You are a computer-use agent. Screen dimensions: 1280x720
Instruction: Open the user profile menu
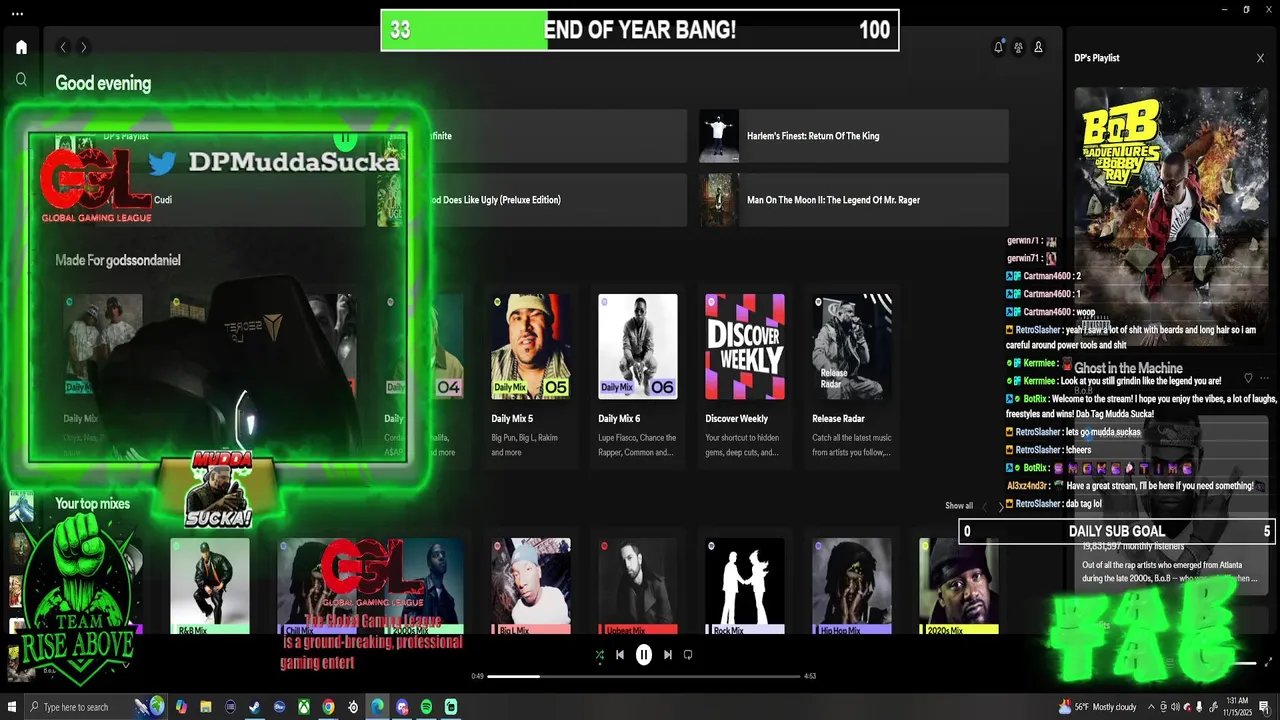click(1038, 47)
